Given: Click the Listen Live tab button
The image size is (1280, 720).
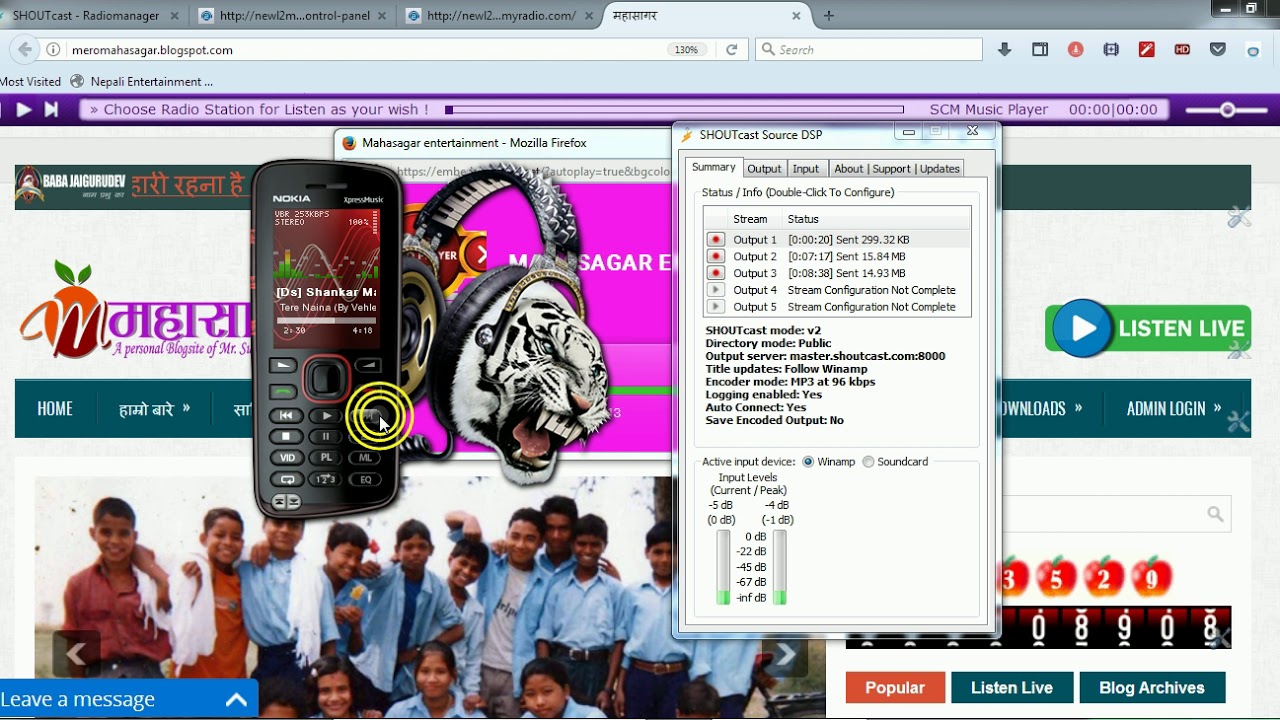Looking at the screenshot, I should [1012, 687].
